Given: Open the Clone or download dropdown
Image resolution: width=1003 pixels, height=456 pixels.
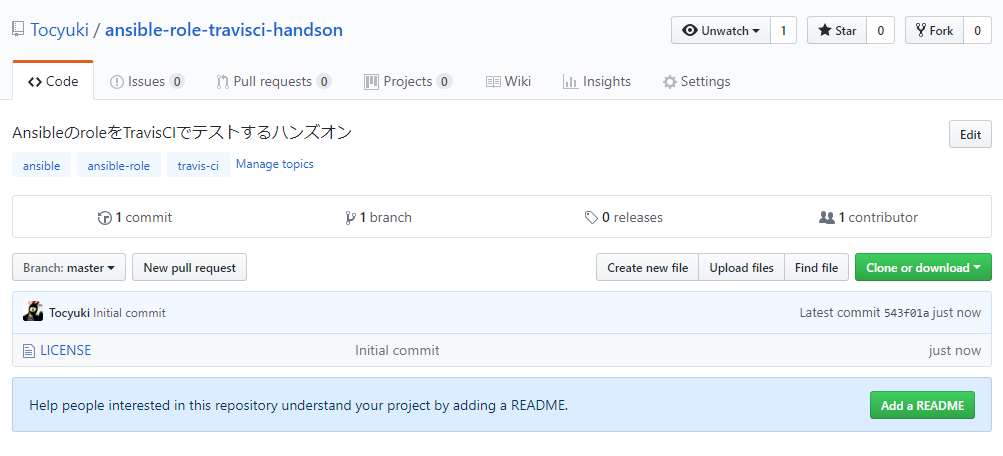Looking at the screenshot, I should (x=923, y=267).
